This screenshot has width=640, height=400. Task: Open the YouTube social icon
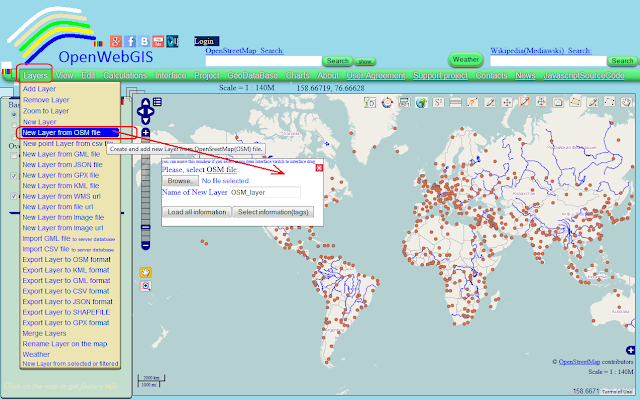pyautogui.click(x=158, y=41)
